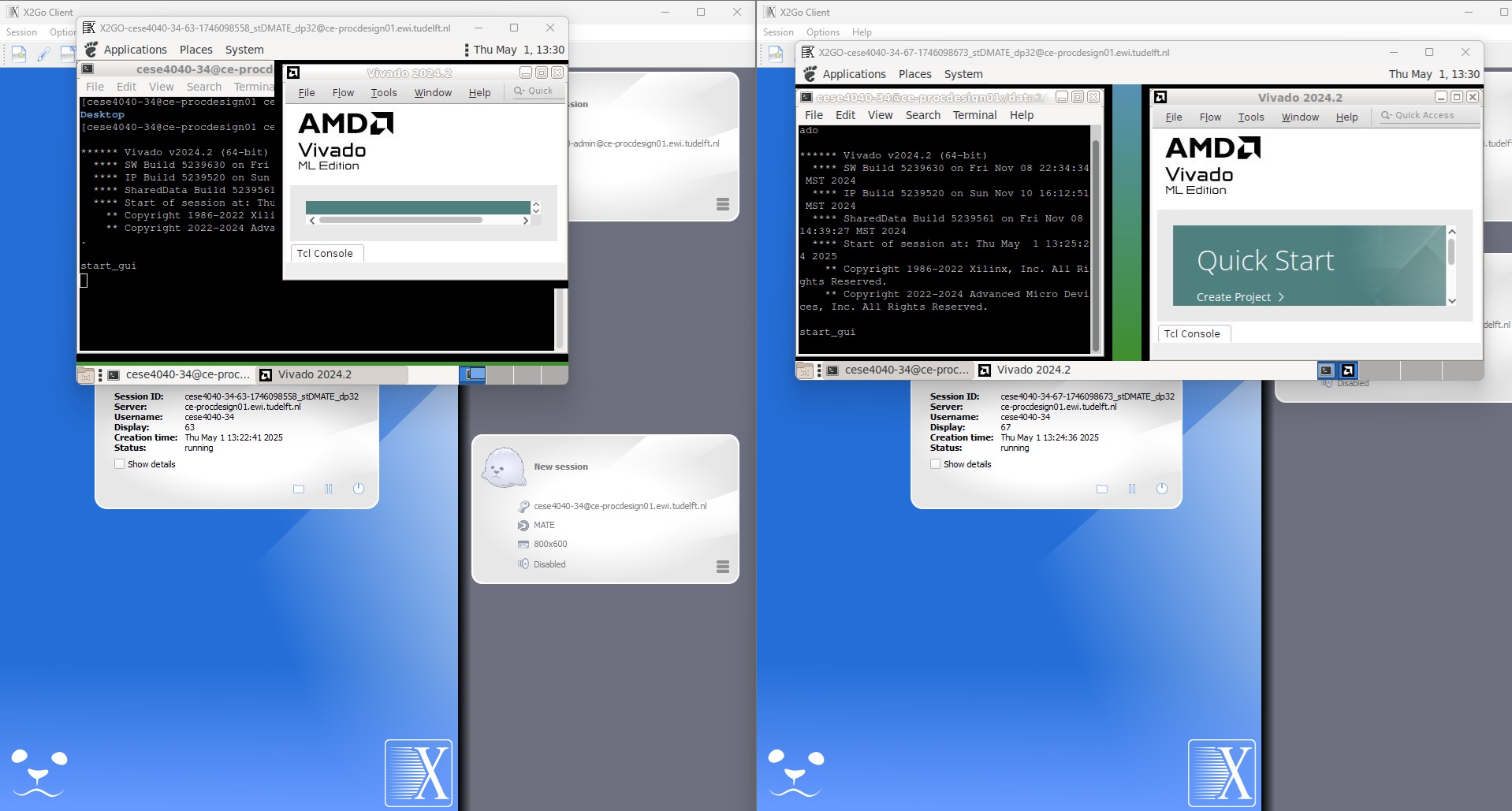
Task: Click vertical scrollbar thumb in right Quick Start panel
Action: coord(1451,251)
